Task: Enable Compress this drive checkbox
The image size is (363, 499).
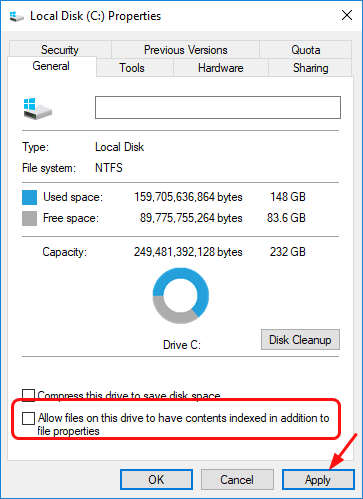Action: (x=28, y=395)
